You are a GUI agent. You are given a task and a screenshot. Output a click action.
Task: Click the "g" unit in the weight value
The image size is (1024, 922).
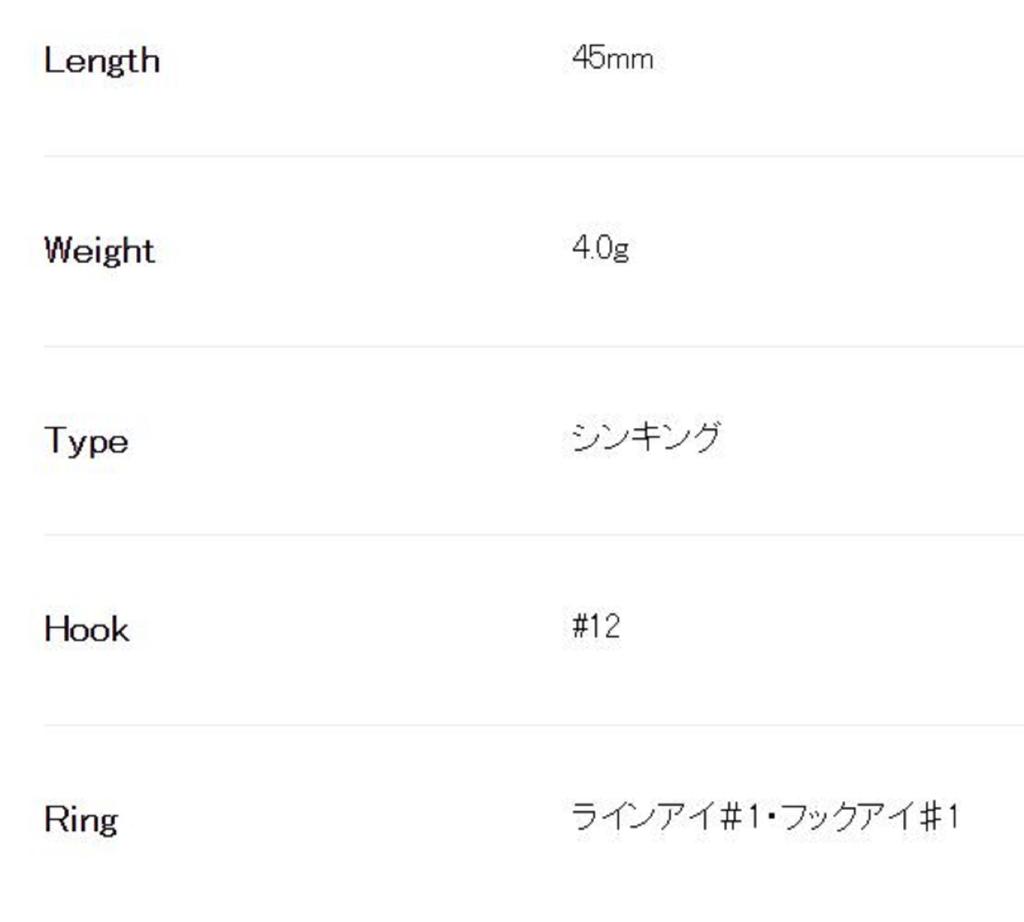click(621, 250)
